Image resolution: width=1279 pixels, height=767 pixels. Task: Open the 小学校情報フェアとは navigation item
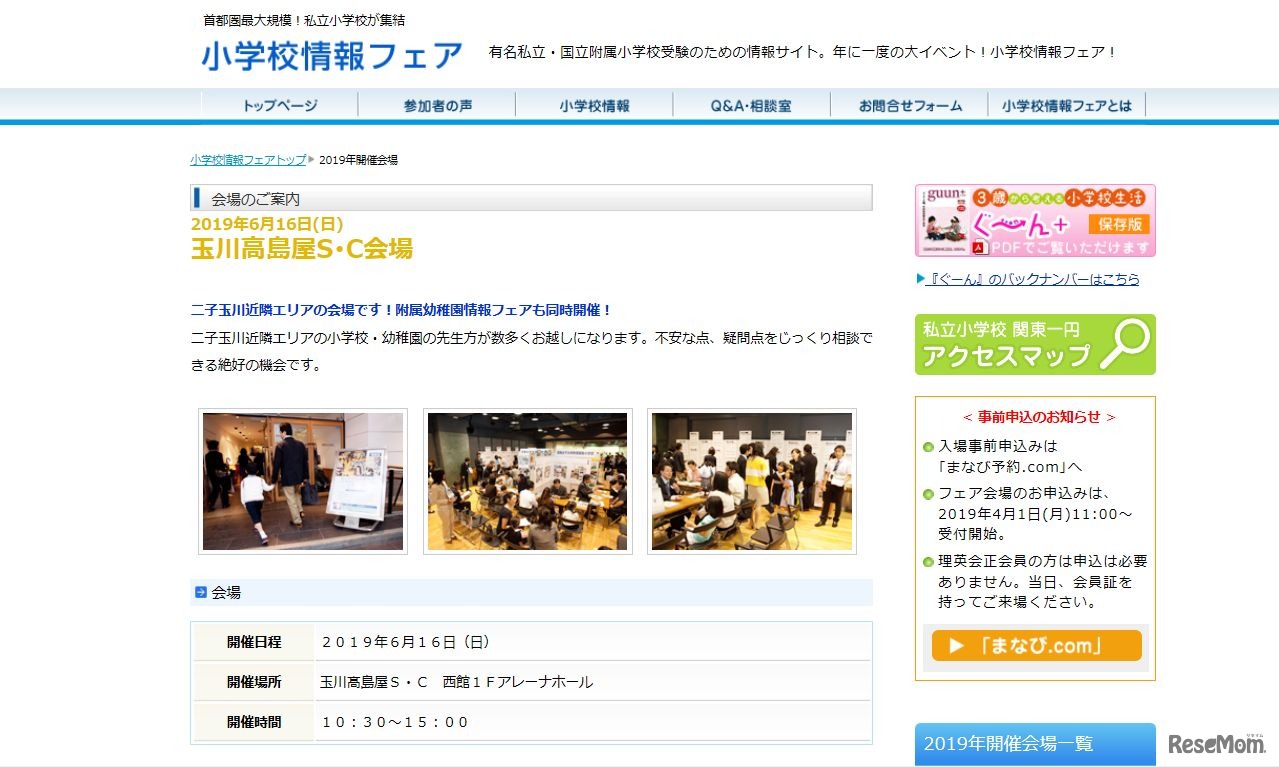(x=1067, y=105)
